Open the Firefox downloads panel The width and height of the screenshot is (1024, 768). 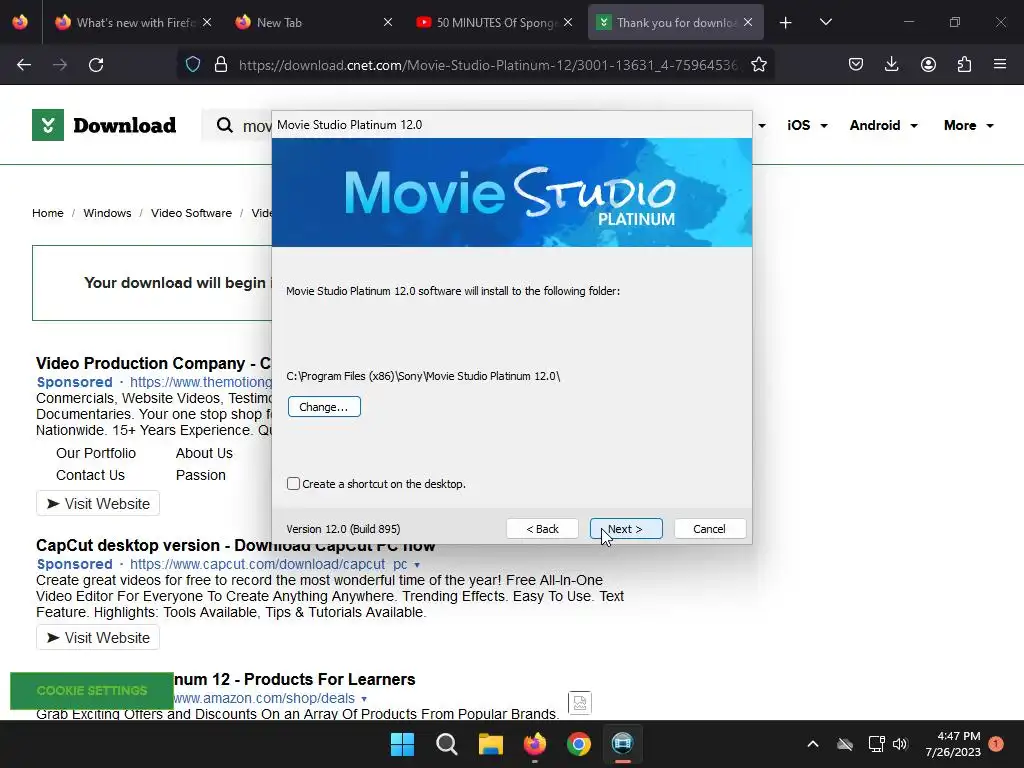coord(891,65)
